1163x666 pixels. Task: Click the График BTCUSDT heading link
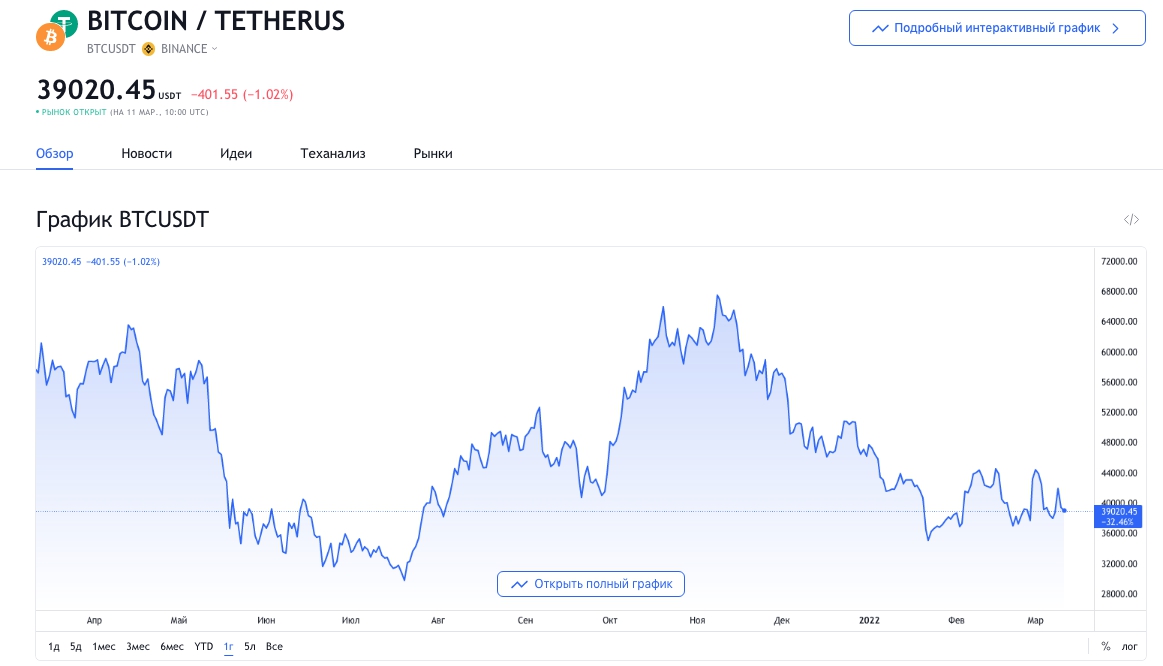point(122,220)
